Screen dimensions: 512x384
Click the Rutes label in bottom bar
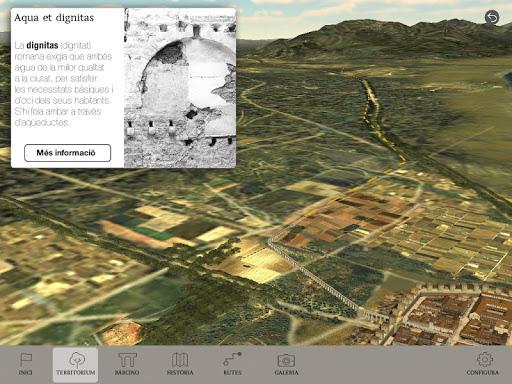(232, 372)
